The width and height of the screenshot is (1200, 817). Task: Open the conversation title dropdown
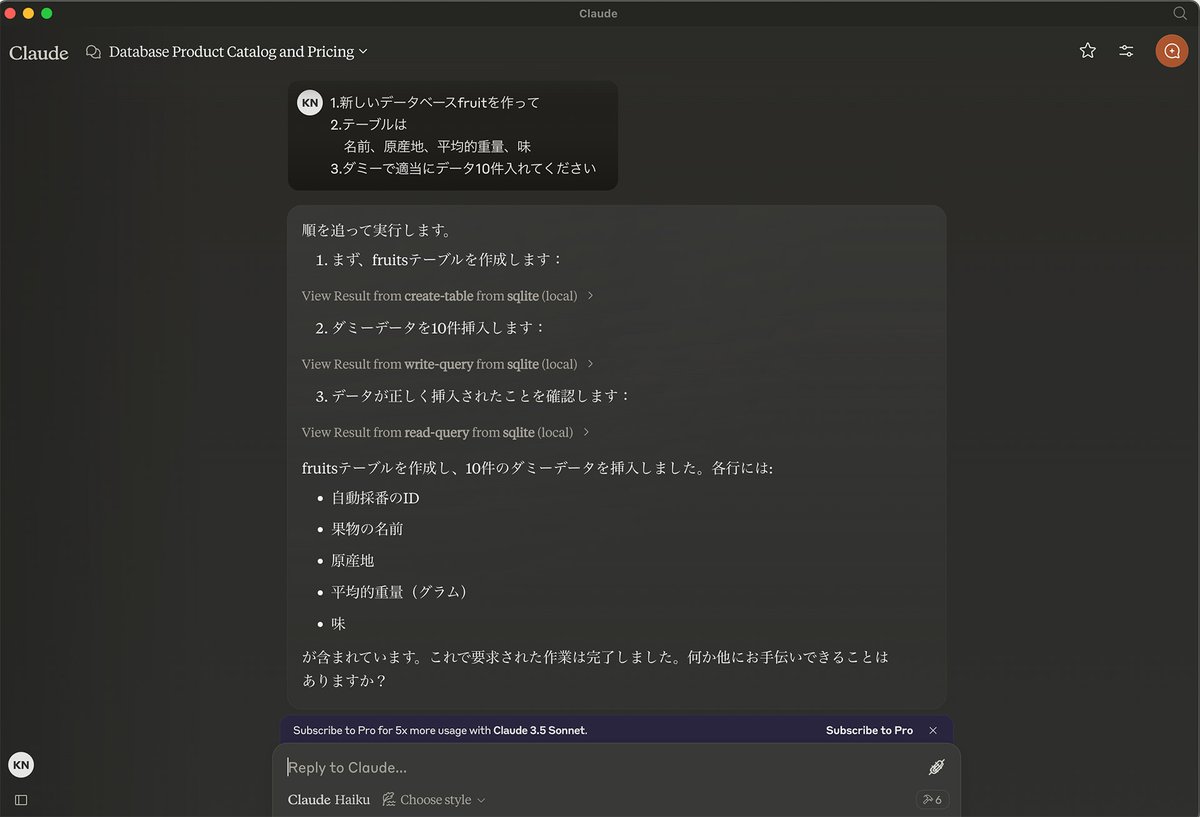point(238,51)
